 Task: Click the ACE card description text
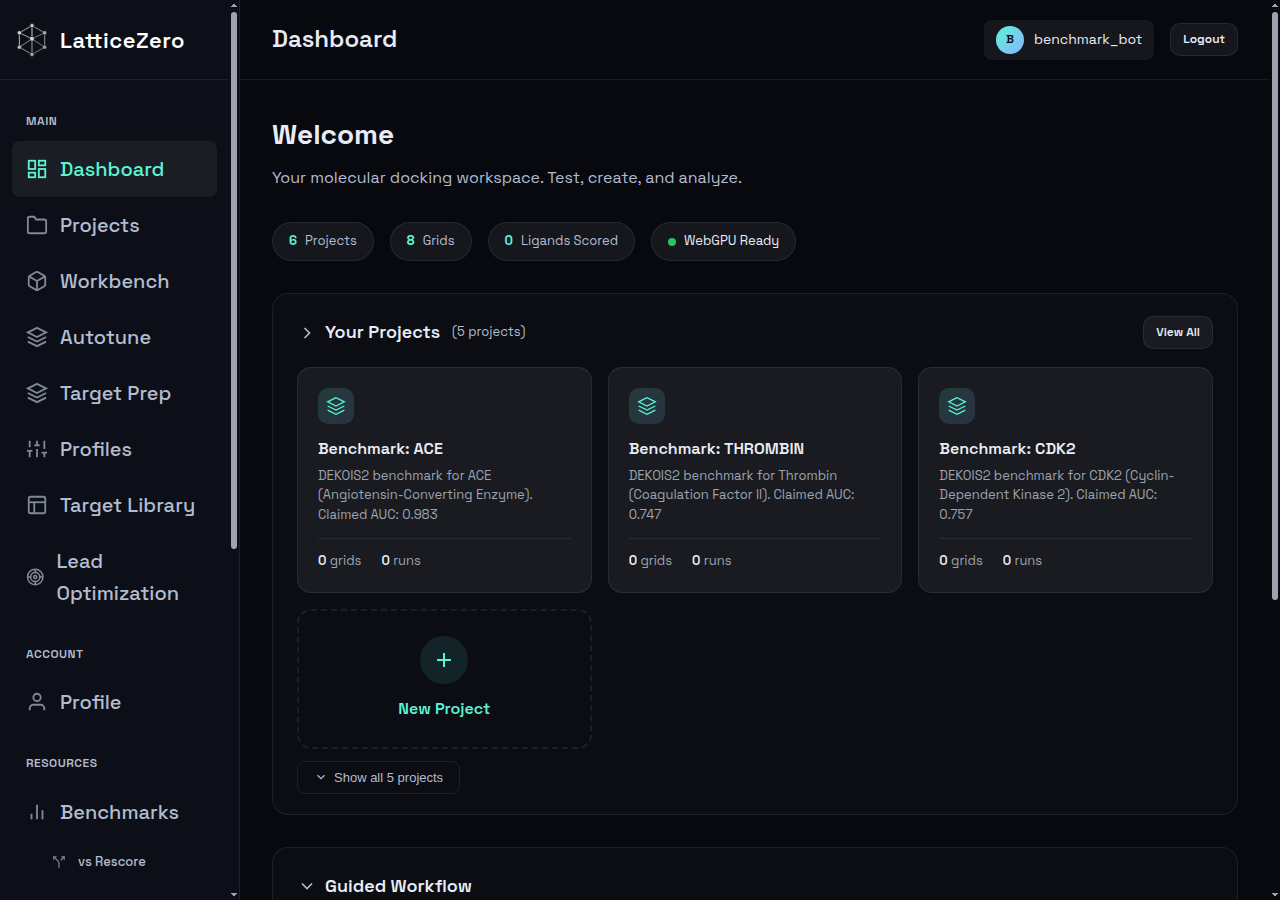point(426,495)
